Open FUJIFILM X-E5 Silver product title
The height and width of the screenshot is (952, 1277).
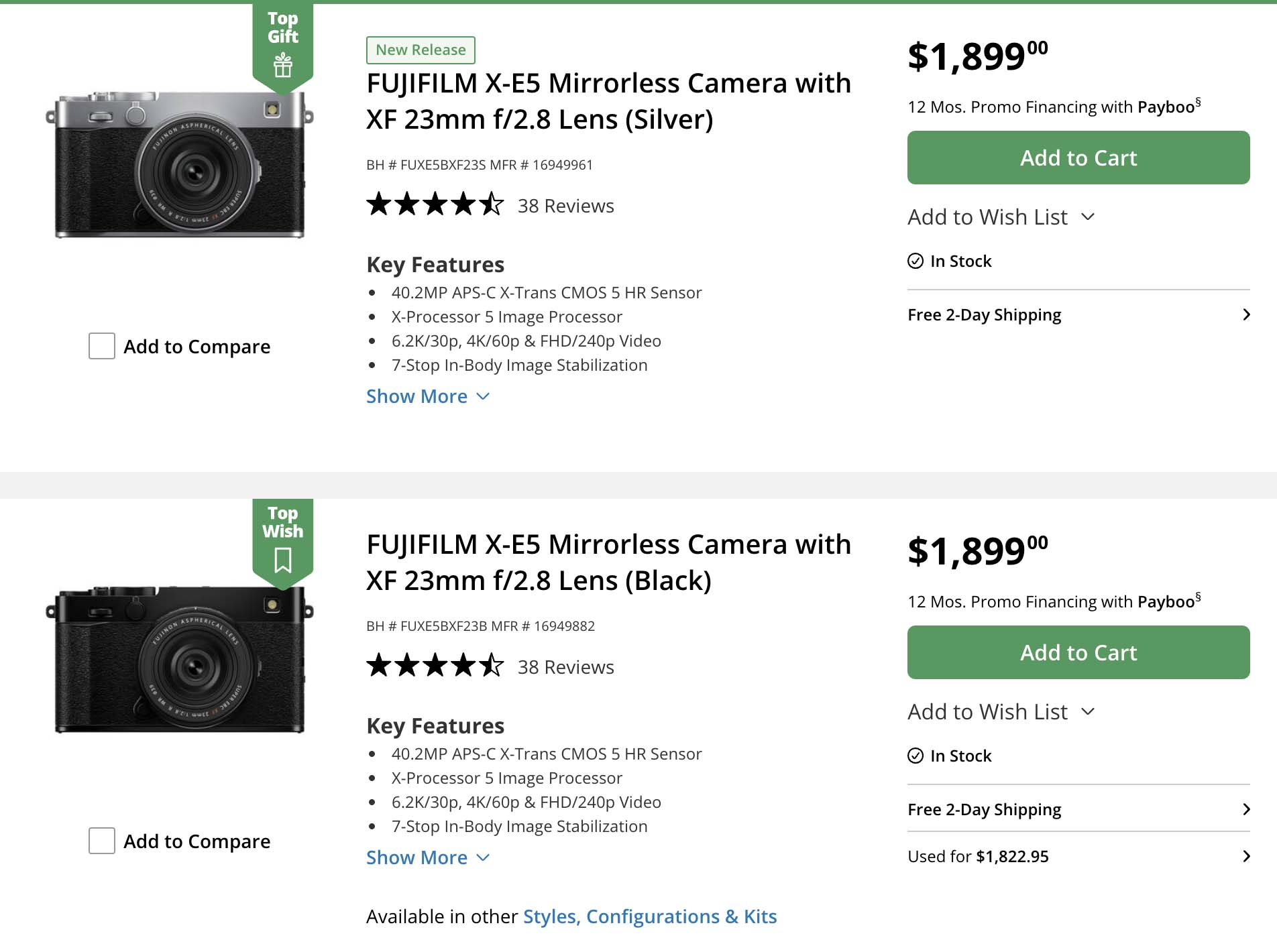[608, 101]
